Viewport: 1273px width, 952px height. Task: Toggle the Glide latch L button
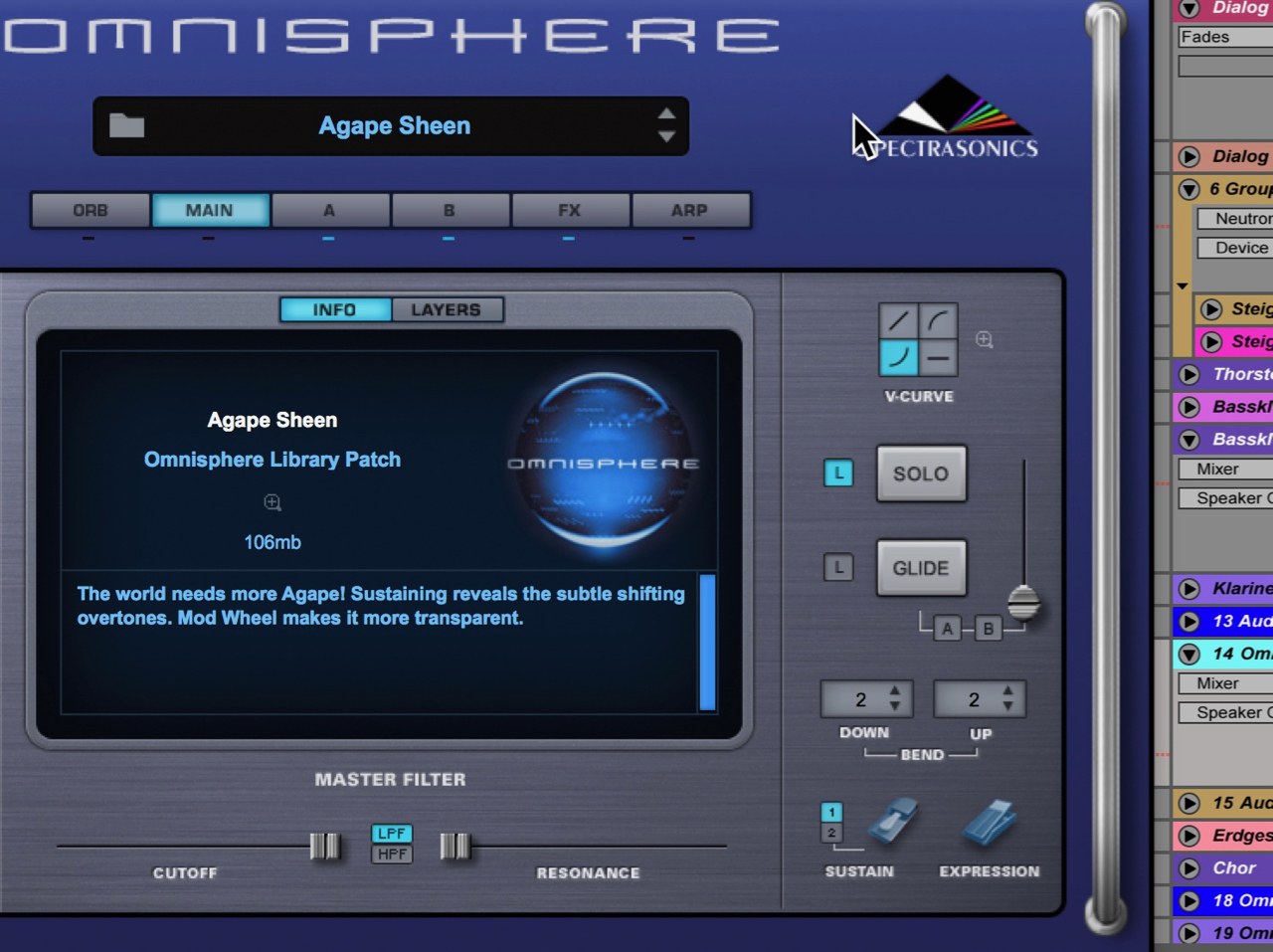[838, 568]
